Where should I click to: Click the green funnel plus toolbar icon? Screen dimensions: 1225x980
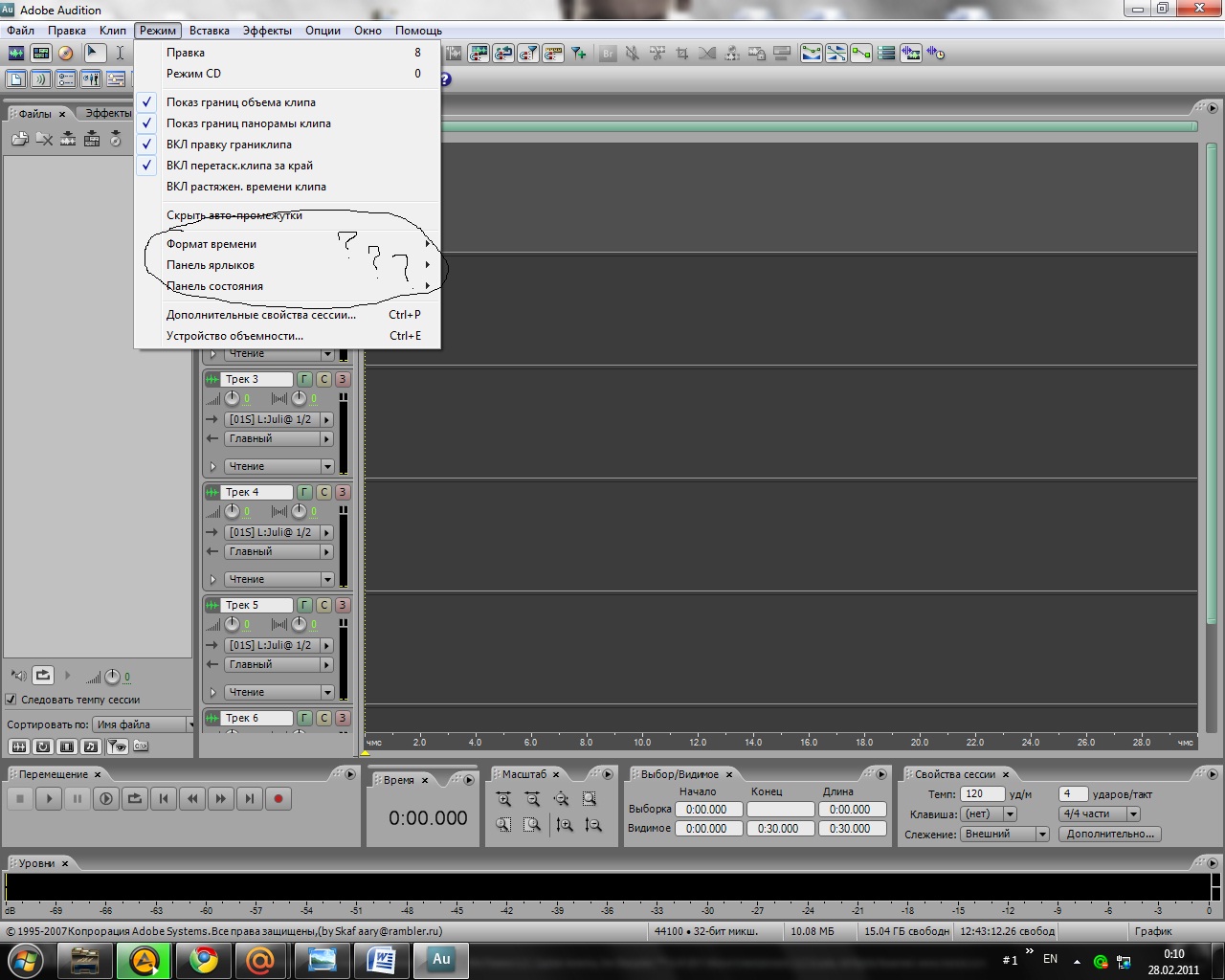[579, 54]
